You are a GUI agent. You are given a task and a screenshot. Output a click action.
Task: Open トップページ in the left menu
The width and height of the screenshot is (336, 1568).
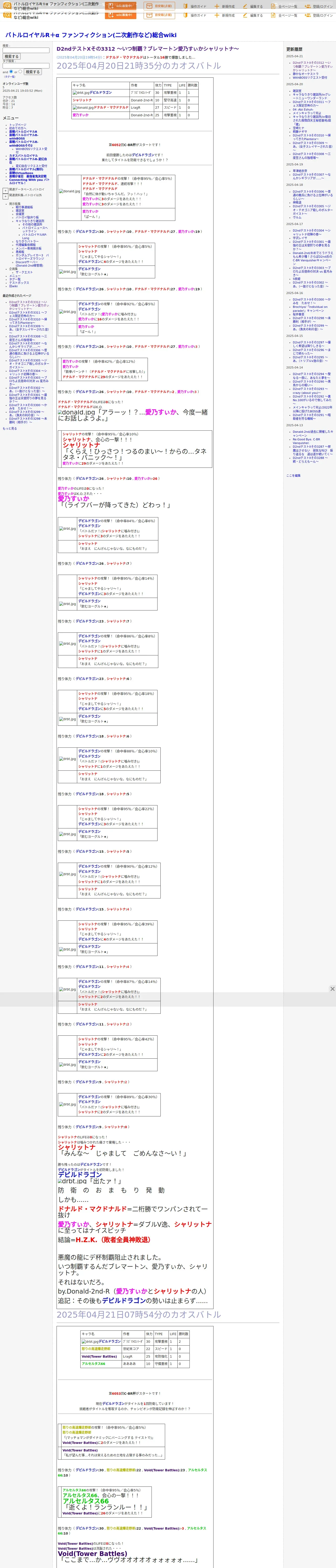(x=18, y=125)
